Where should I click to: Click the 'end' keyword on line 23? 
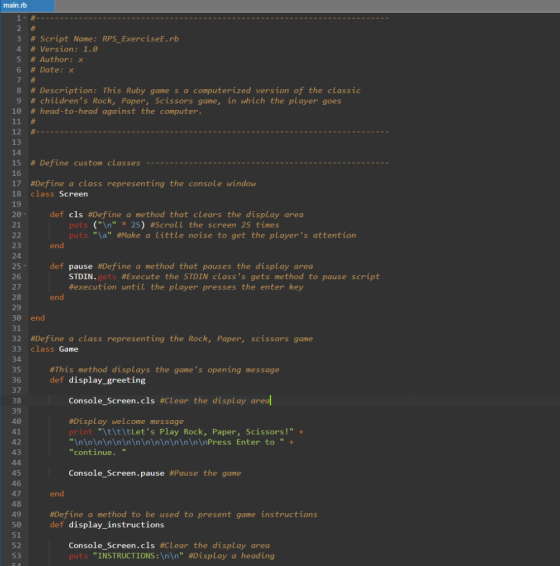pyautogui.click(x=57, y=245)
